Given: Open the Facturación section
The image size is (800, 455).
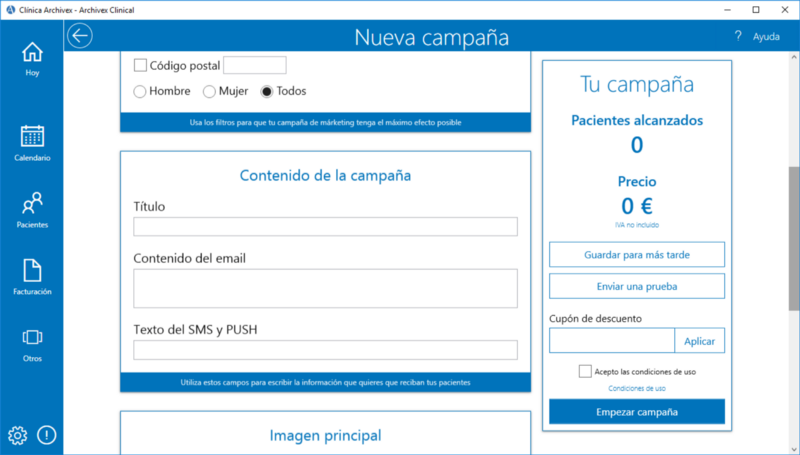Looking at the screenshot, I should coord(32,277).
